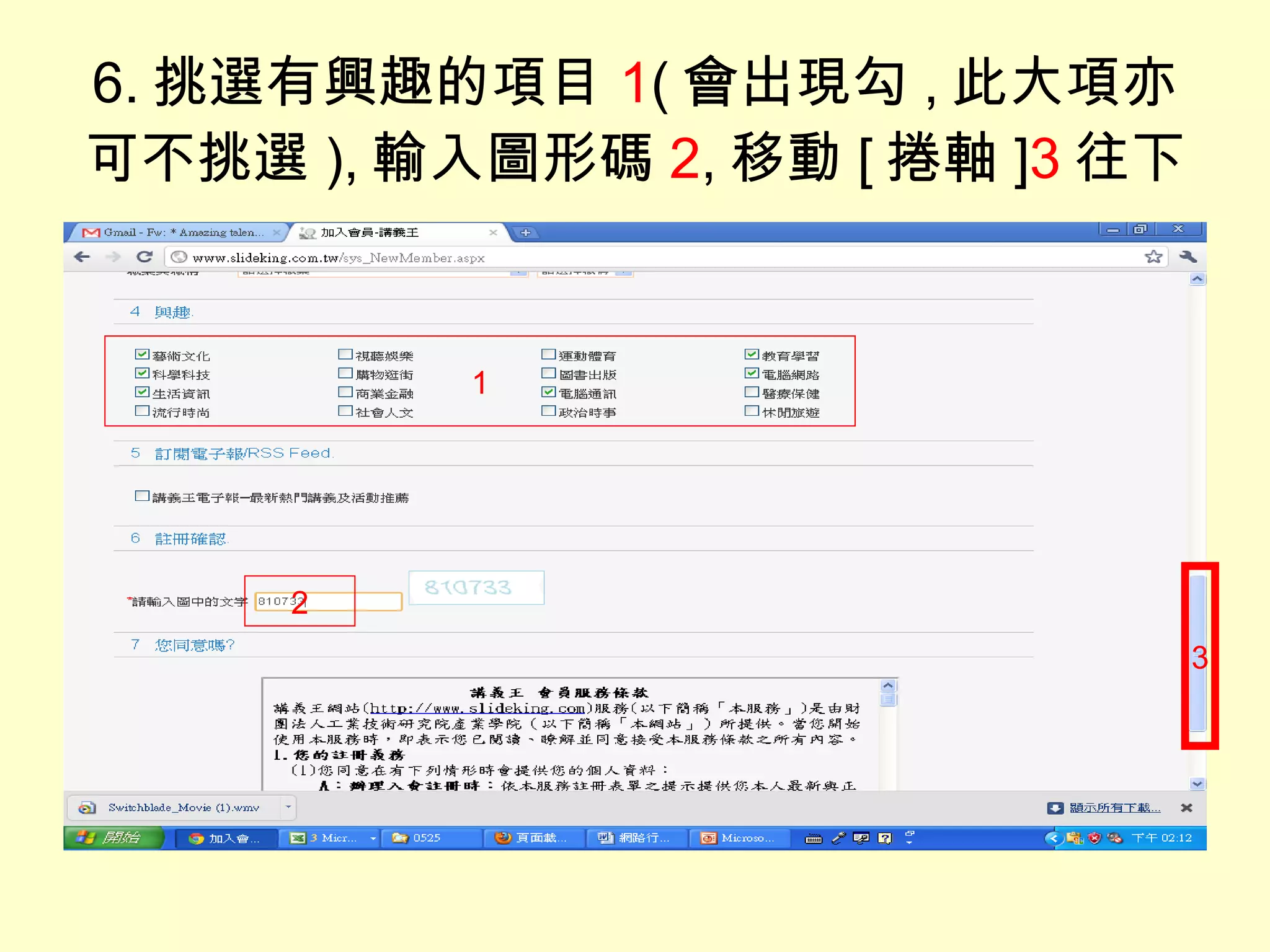Image resolution: width=1270 pixels, height=952 pixels.
Task: Check 政治時事 interest
Action: pyautogui.click(x=548, y=411)
